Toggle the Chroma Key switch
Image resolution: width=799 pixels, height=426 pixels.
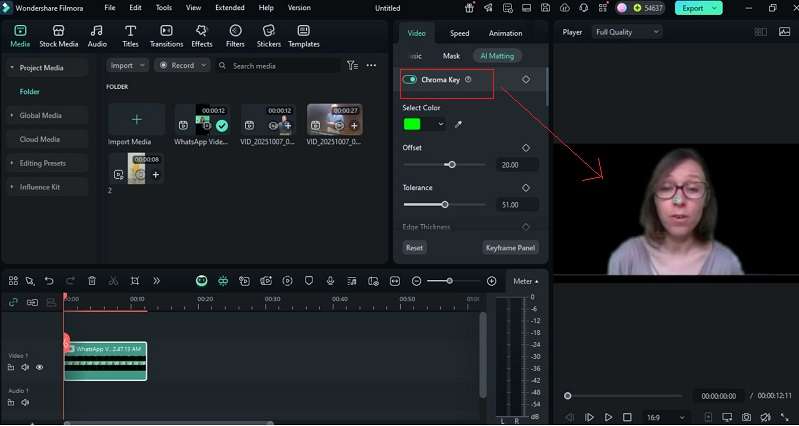coord(410,79)
